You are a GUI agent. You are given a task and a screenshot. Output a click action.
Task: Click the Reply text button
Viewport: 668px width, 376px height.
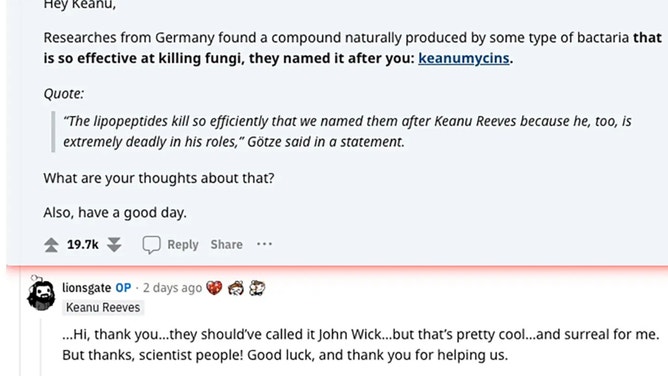point(183,244)
